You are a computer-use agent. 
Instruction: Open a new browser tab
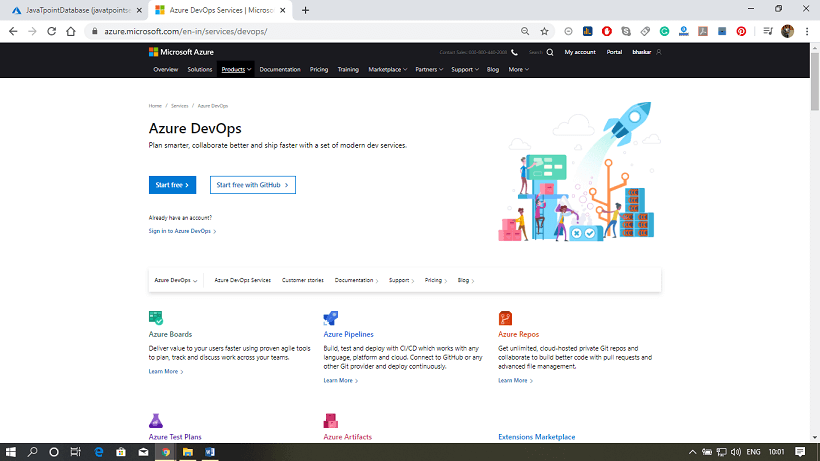tap(305, 10)
